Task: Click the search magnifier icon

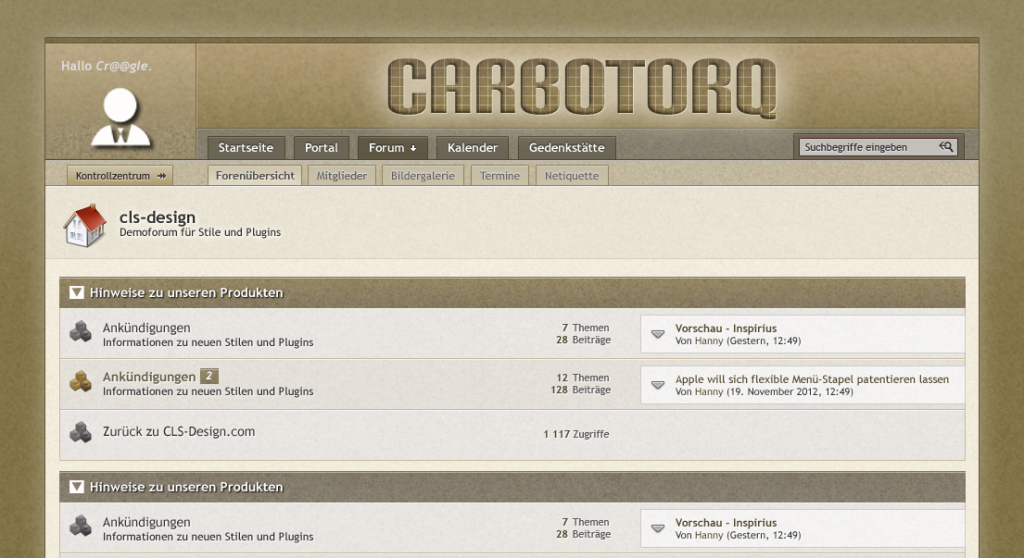Action: [x=946, y=147]
